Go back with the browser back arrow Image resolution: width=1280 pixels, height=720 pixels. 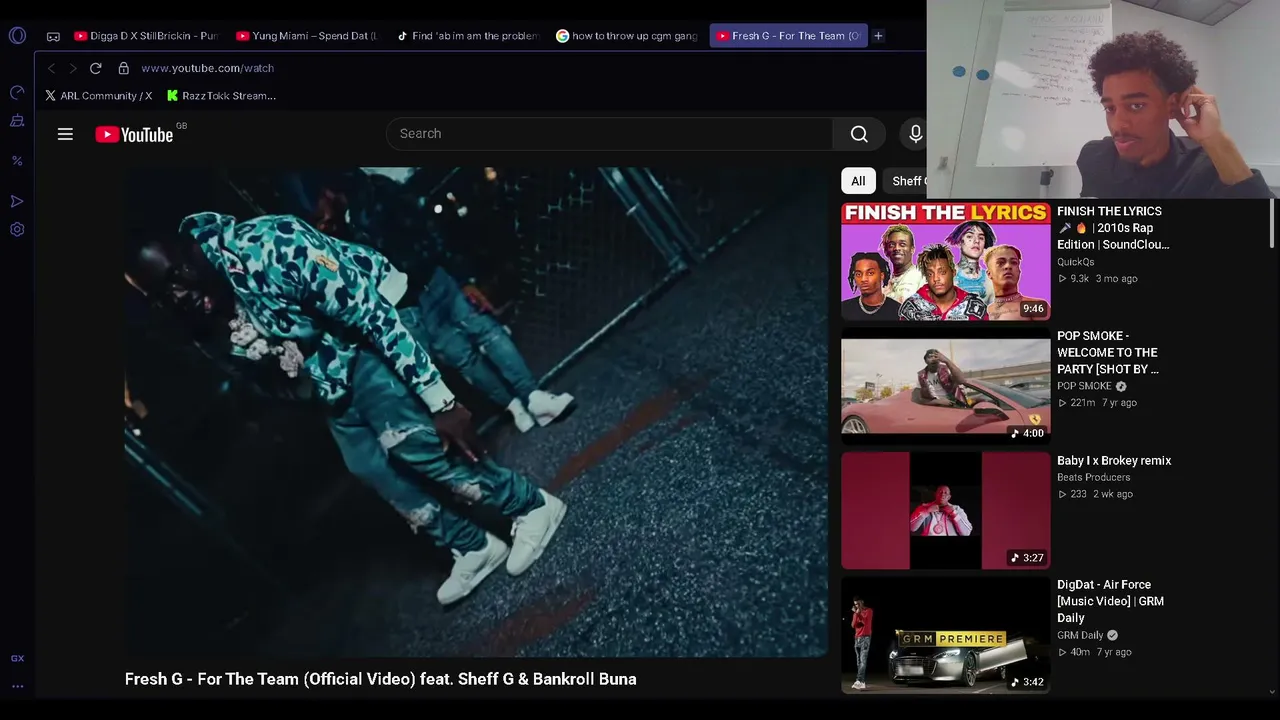(51, 68)
